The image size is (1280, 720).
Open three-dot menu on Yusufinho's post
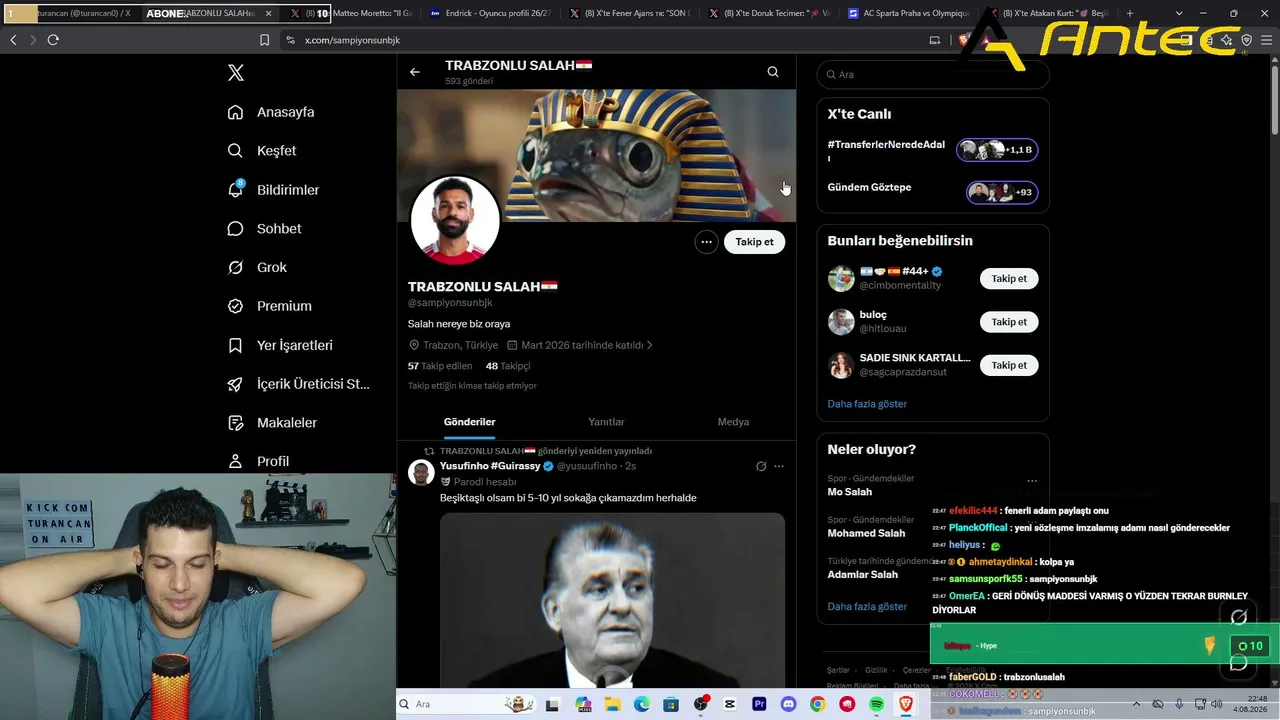click(x=779, y=466)
